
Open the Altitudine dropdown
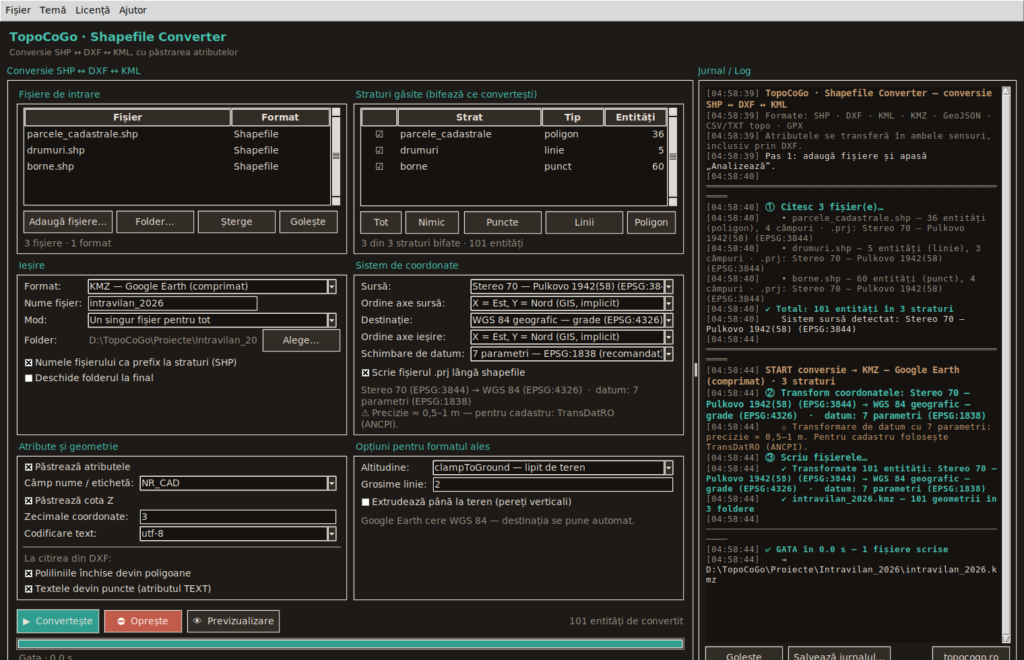pos(552,467)
